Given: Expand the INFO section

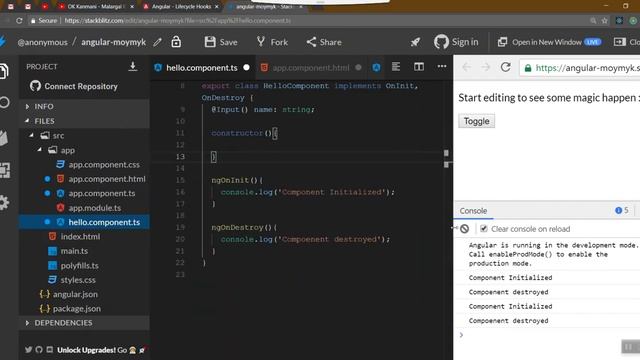Looking at the screenshot, I should click(84, 106).
